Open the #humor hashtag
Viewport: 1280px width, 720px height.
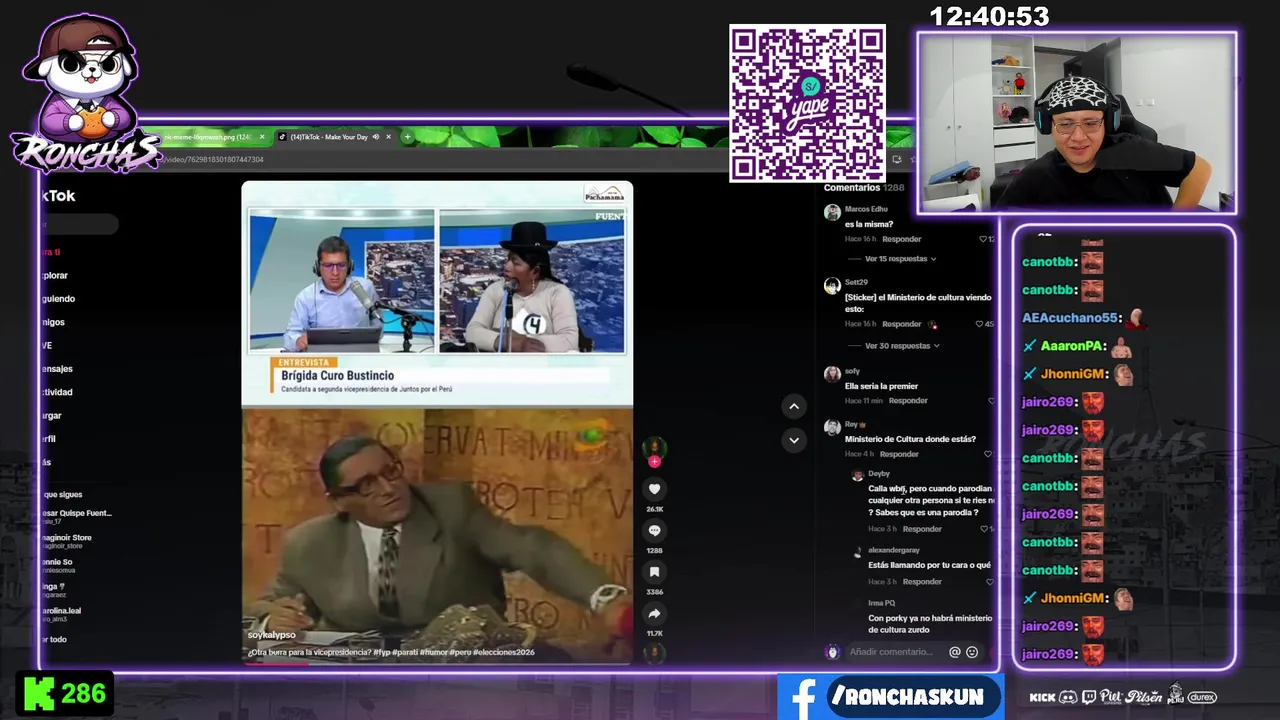tap(434, 652)
